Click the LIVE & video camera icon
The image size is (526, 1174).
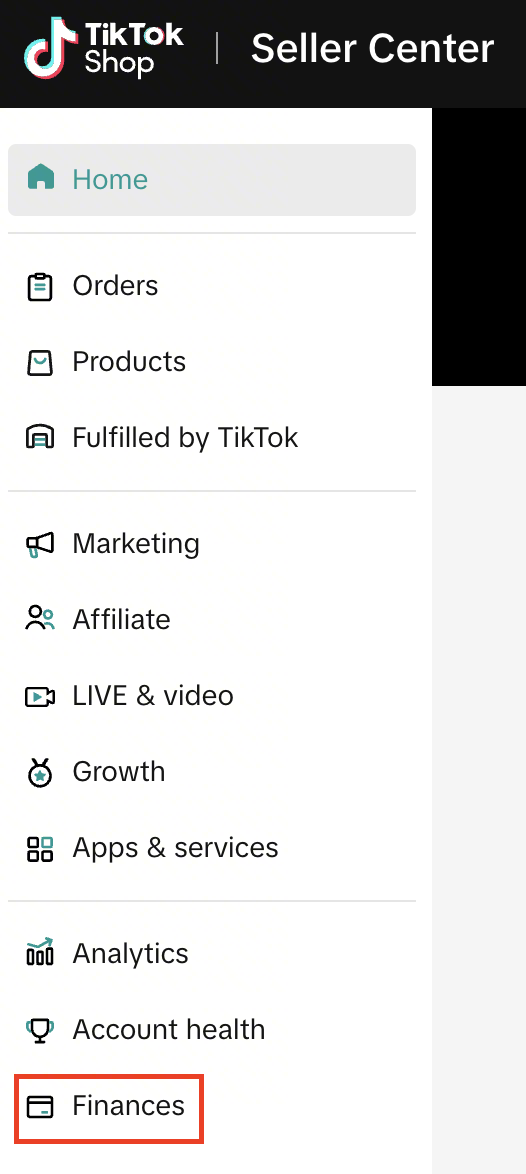tap(40, 697)
